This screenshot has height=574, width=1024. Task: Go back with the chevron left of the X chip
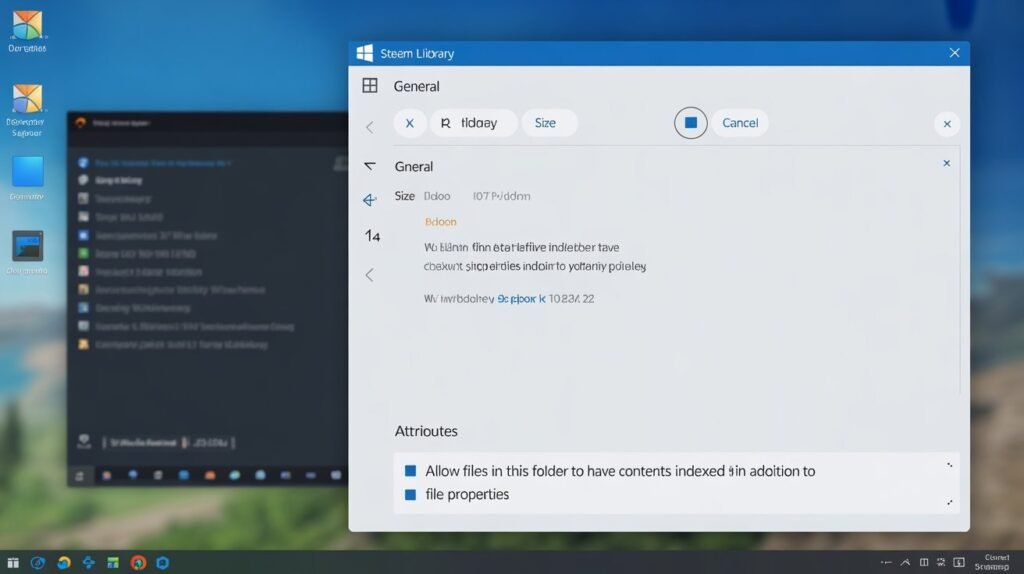(370, 127)
